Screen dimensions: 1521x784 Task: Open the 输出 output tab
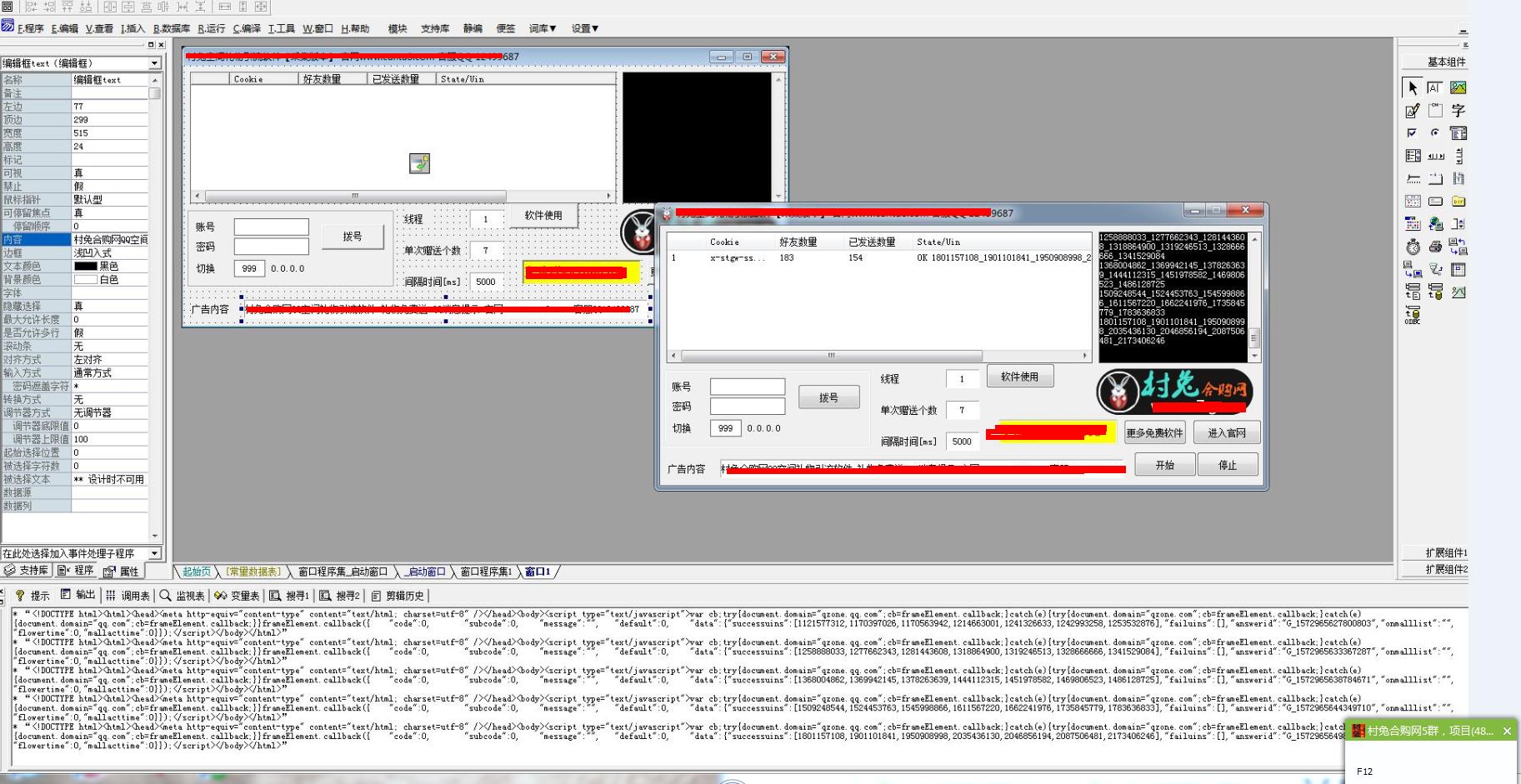coord(78,595)
